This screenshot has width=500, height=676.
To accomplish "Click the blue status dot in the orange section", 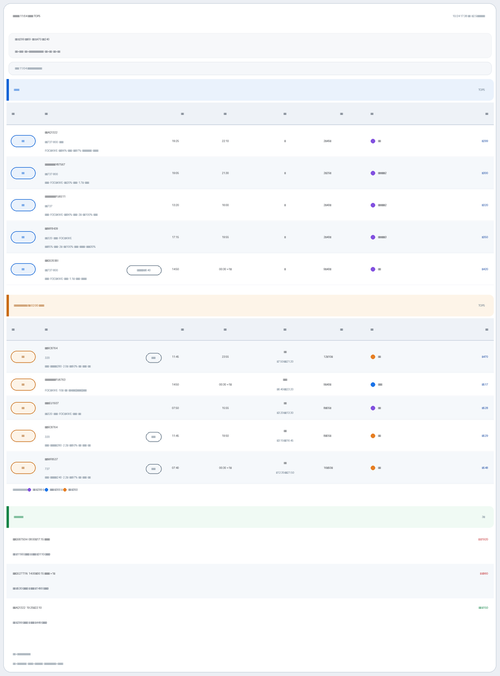I will click(x=373, y=385).
